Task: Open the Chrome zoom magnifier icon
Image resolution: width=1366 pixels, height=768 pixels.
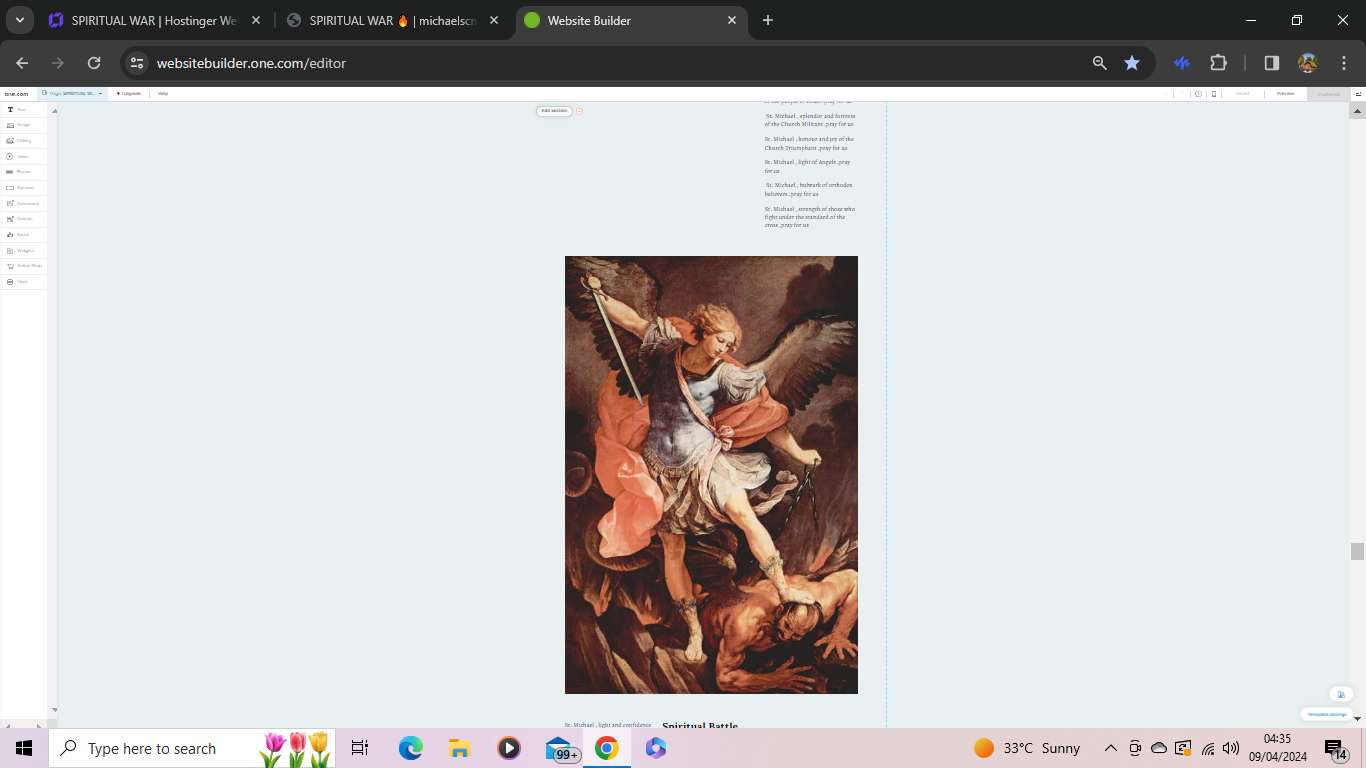Action: coord(1100,63)
